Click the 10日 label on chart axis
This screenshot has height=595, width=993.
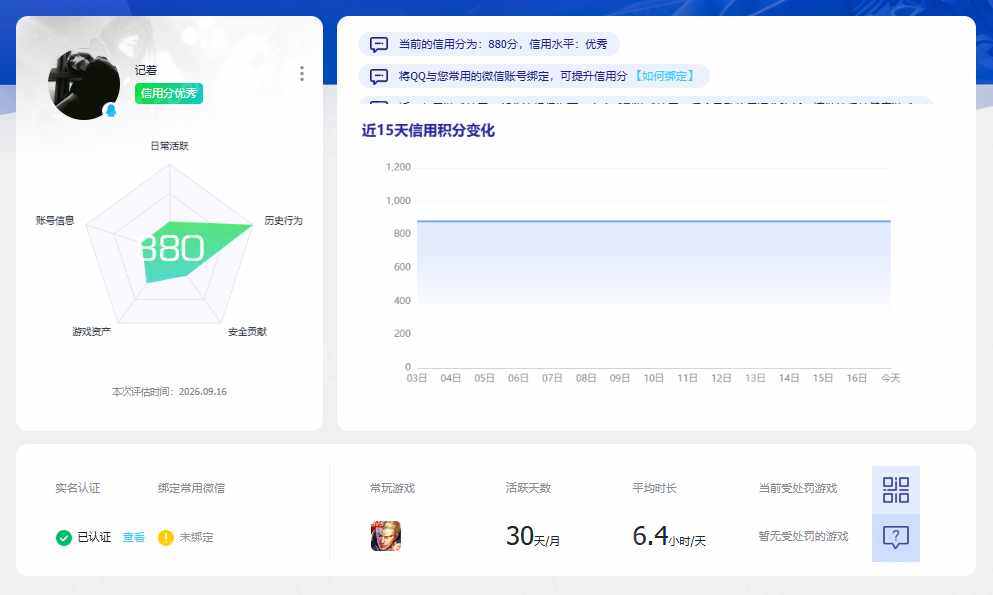(654, 378)
